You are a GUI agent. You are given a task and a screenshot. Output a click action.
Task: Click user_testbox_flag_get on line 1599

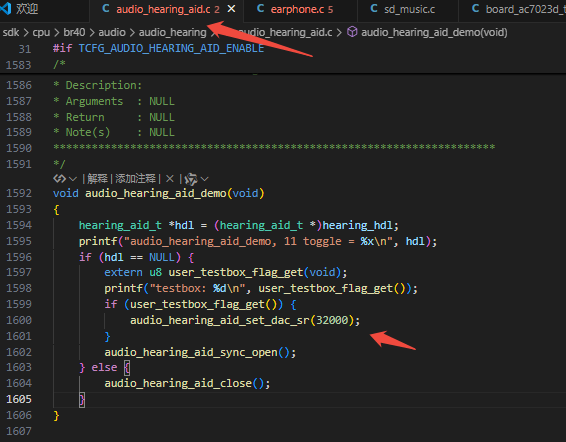[197, 304]
